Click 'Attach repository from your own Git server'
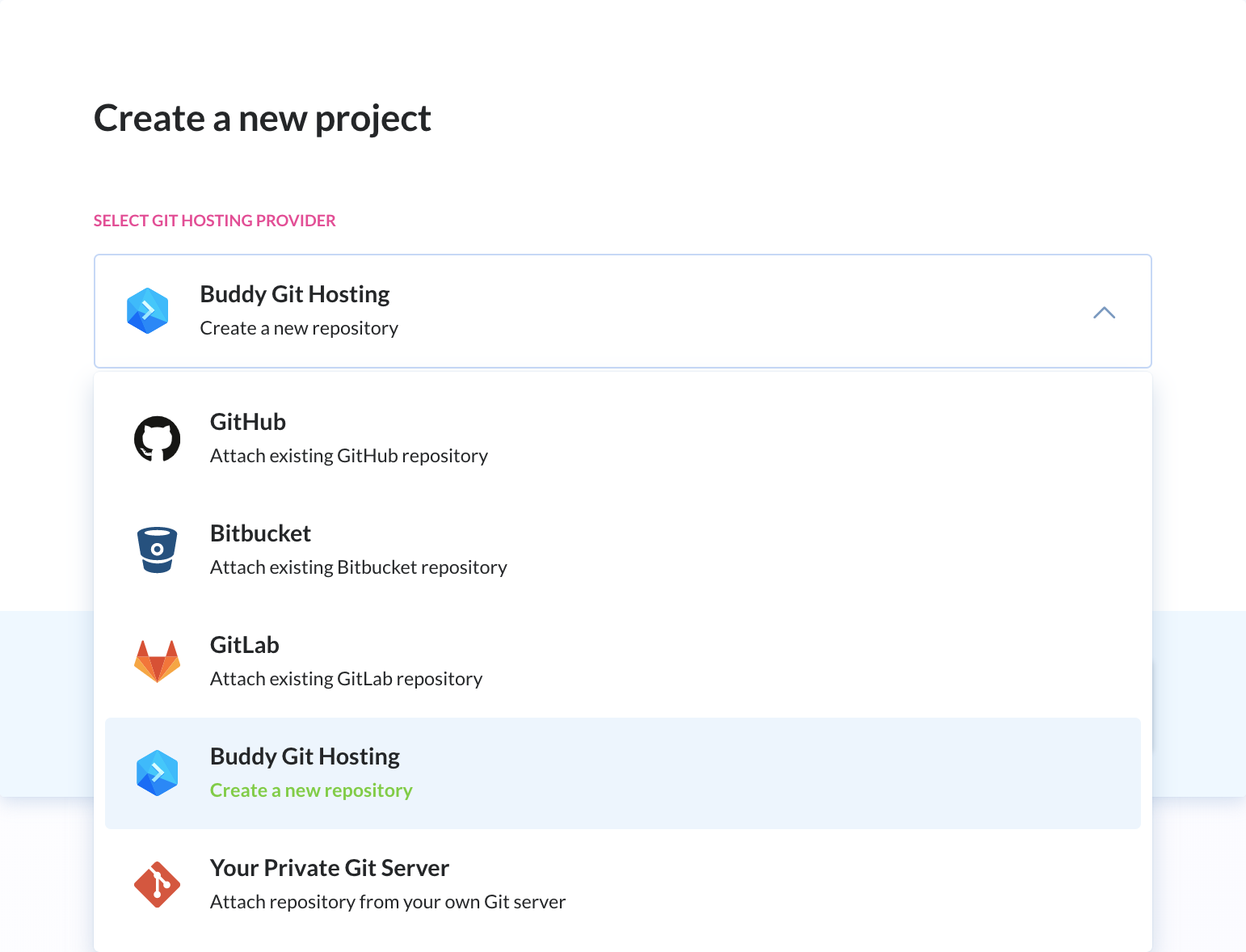The width and height of the screenshot is (1246, 952). (388, 902)
